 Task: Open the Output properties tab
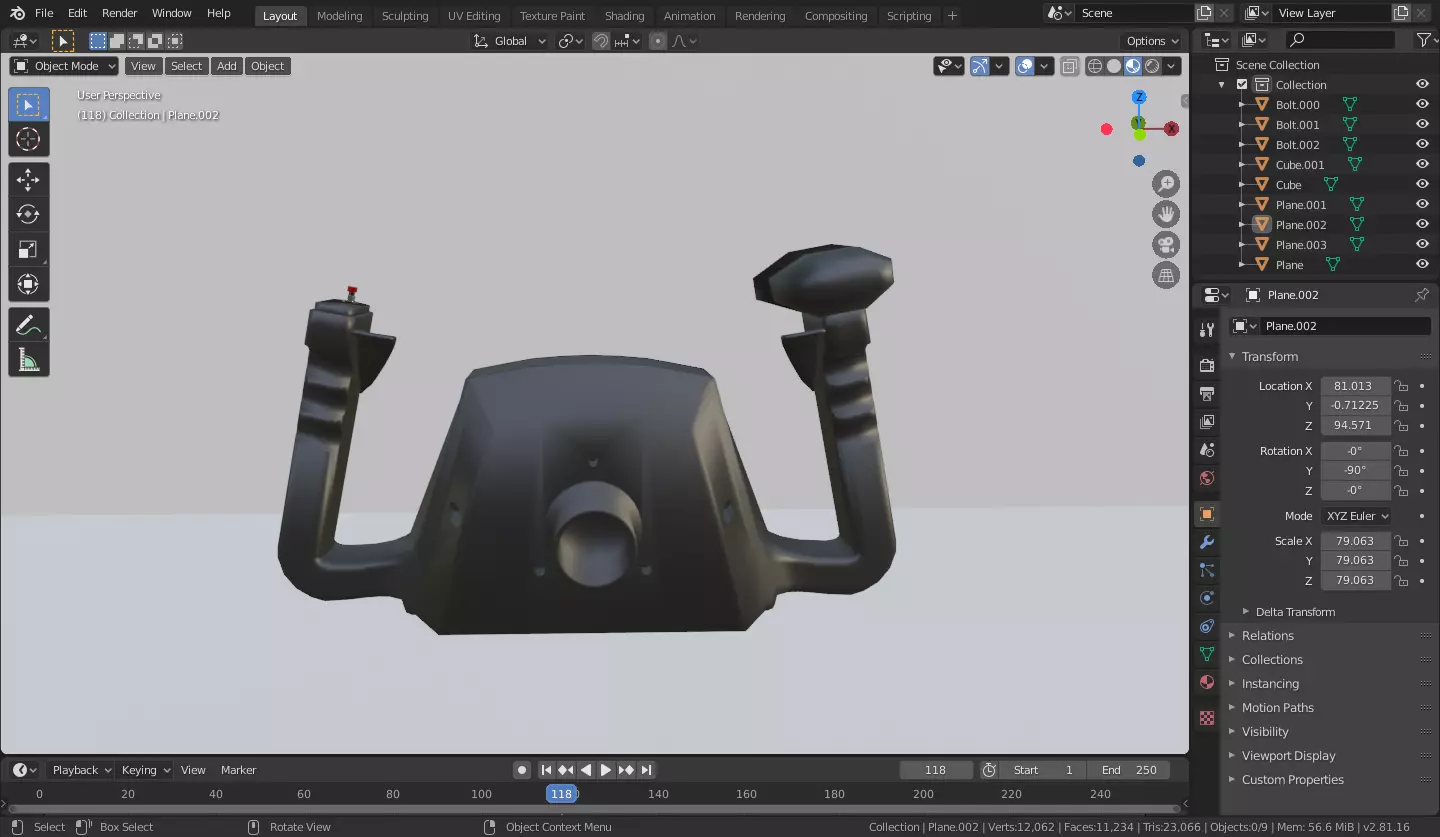click(x=1207, y=394)
